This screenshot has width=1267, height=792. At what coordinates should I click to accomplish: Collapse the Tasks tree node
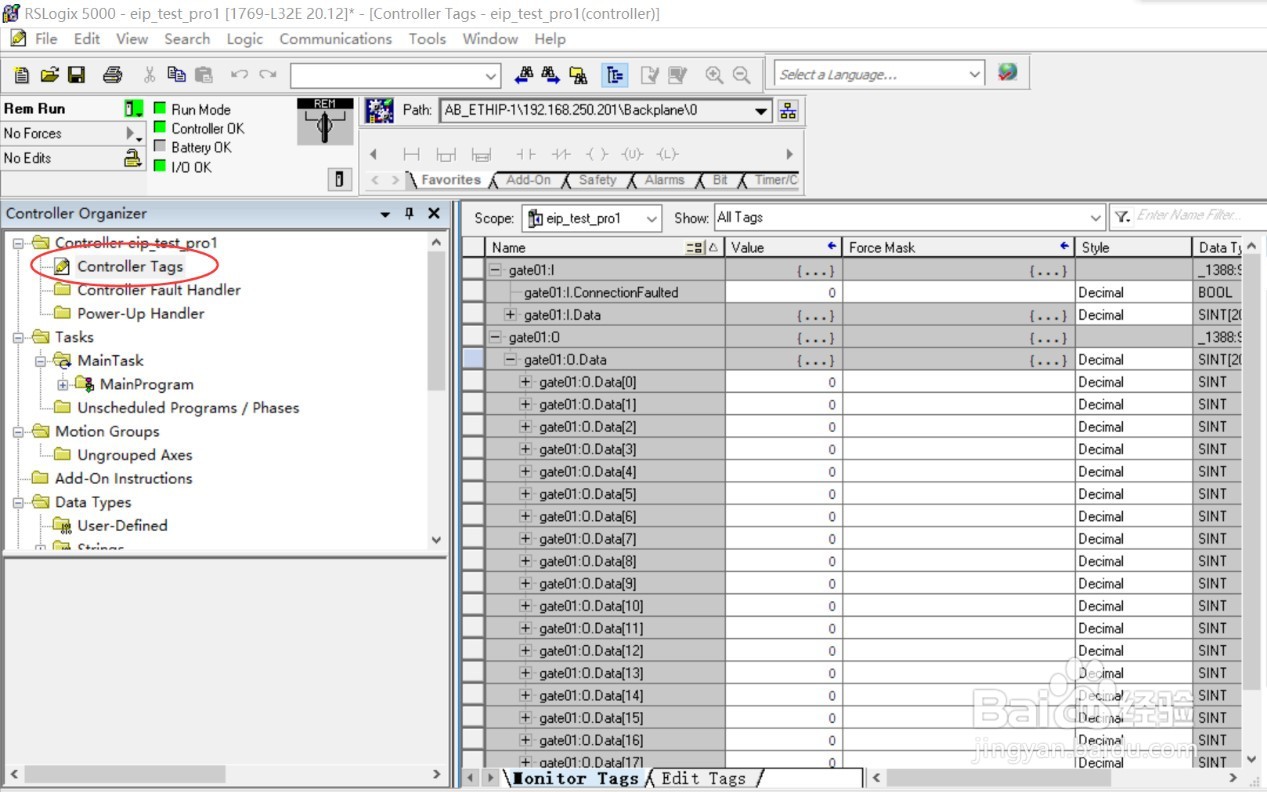19,338
